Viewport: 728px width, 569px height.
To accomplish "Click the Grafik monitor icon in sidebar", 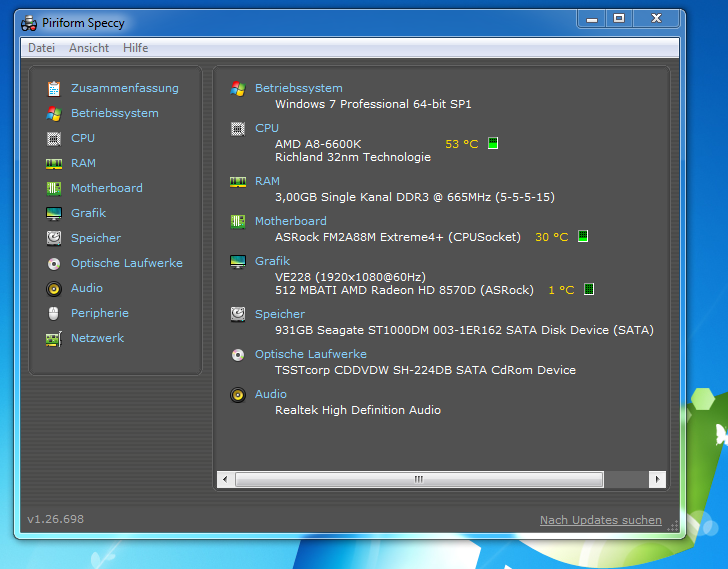I will (x=54, y=213).
